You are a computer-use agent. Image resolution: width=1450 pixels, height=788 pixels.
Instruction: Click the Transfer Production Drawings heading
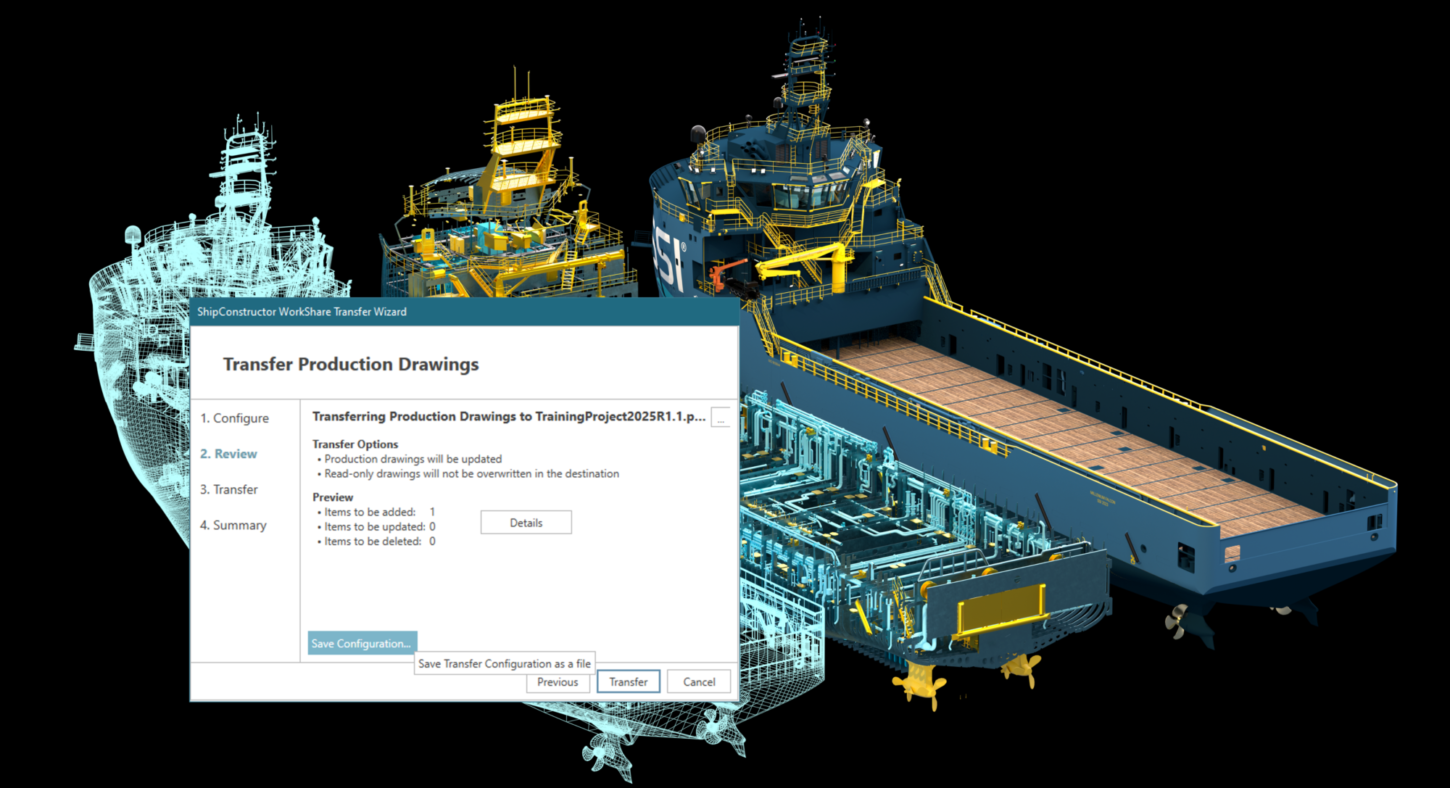pos(351,365)
